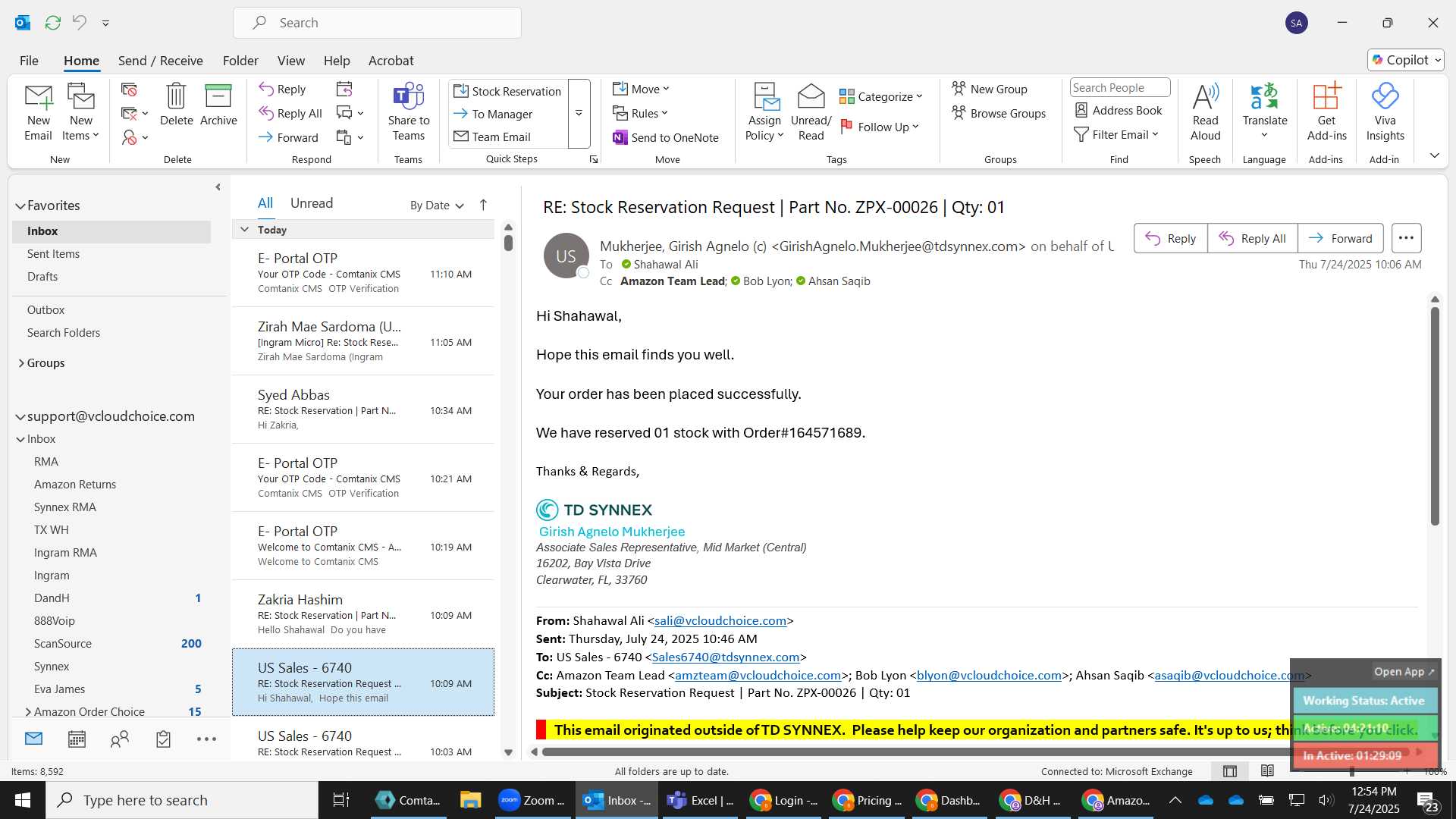Open the File menu
Screen dimensions: 1456x819
(x=29, y=61)
